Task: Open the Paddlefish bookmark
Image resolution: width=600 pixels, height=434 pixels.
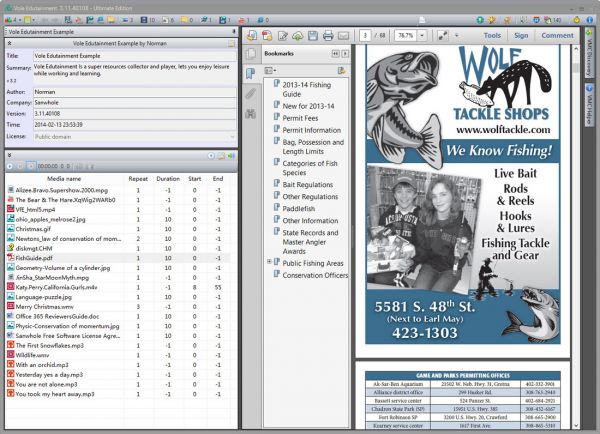Action: [301, 207]
